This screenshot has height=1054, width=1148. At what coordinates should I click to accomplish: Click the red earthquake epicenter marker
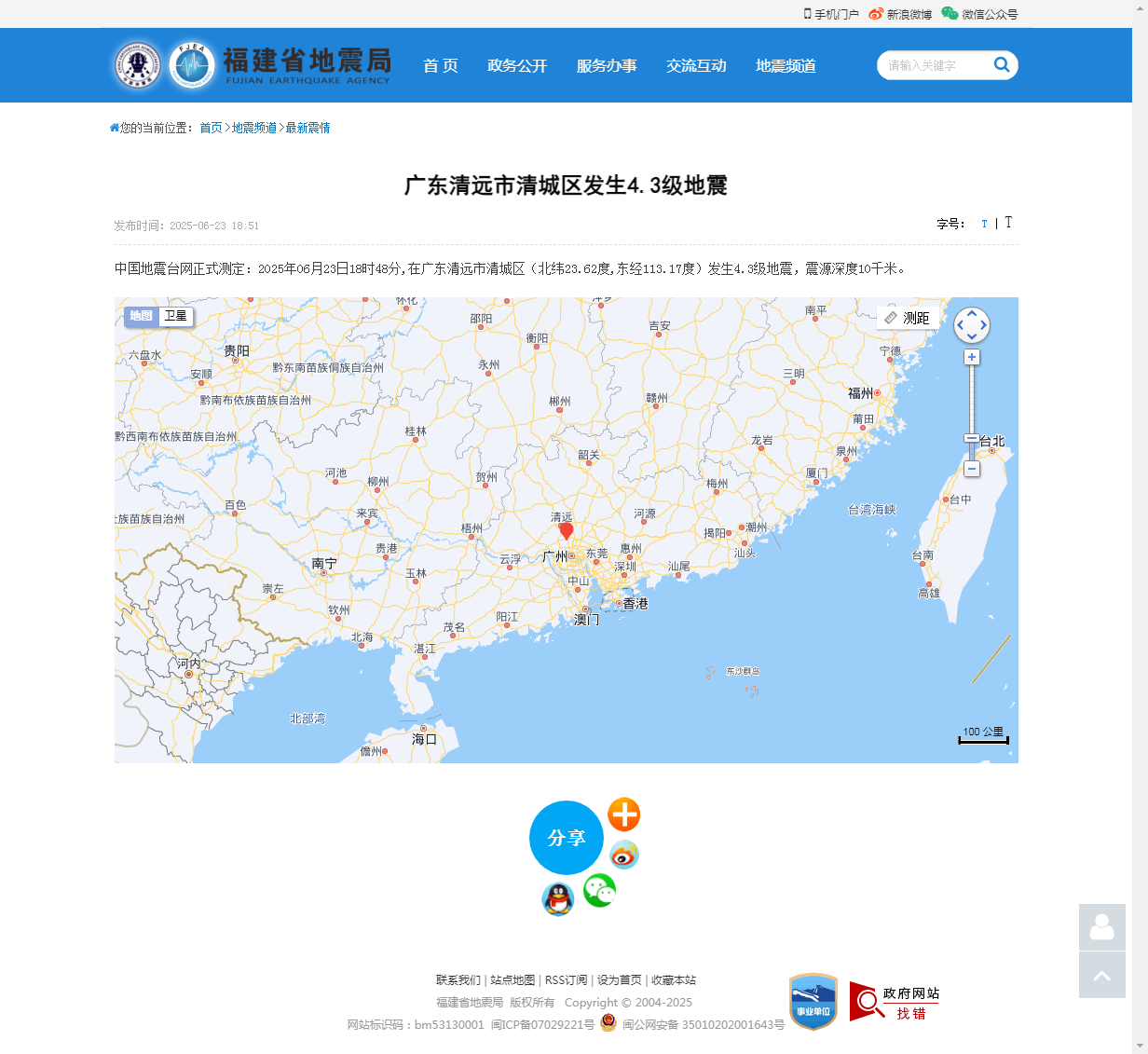tap(566, 530)
